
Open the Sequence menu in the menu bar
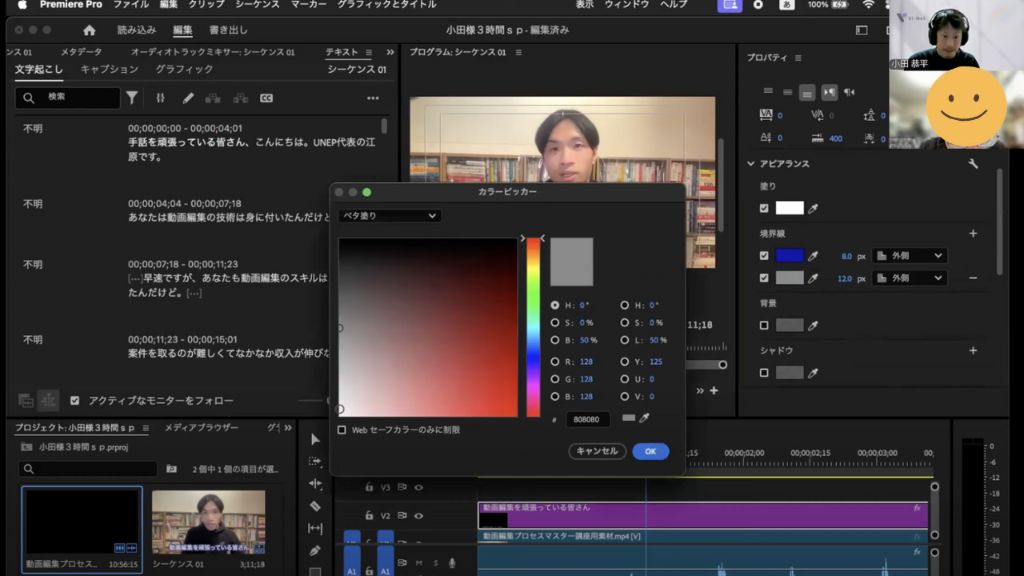point(257,5)
